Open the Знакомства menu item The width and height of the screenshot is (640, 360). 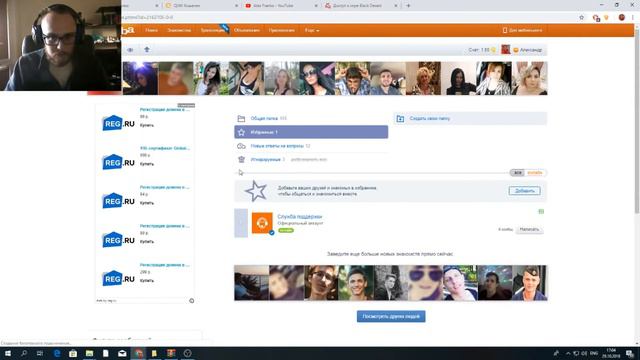pos(179,30)
